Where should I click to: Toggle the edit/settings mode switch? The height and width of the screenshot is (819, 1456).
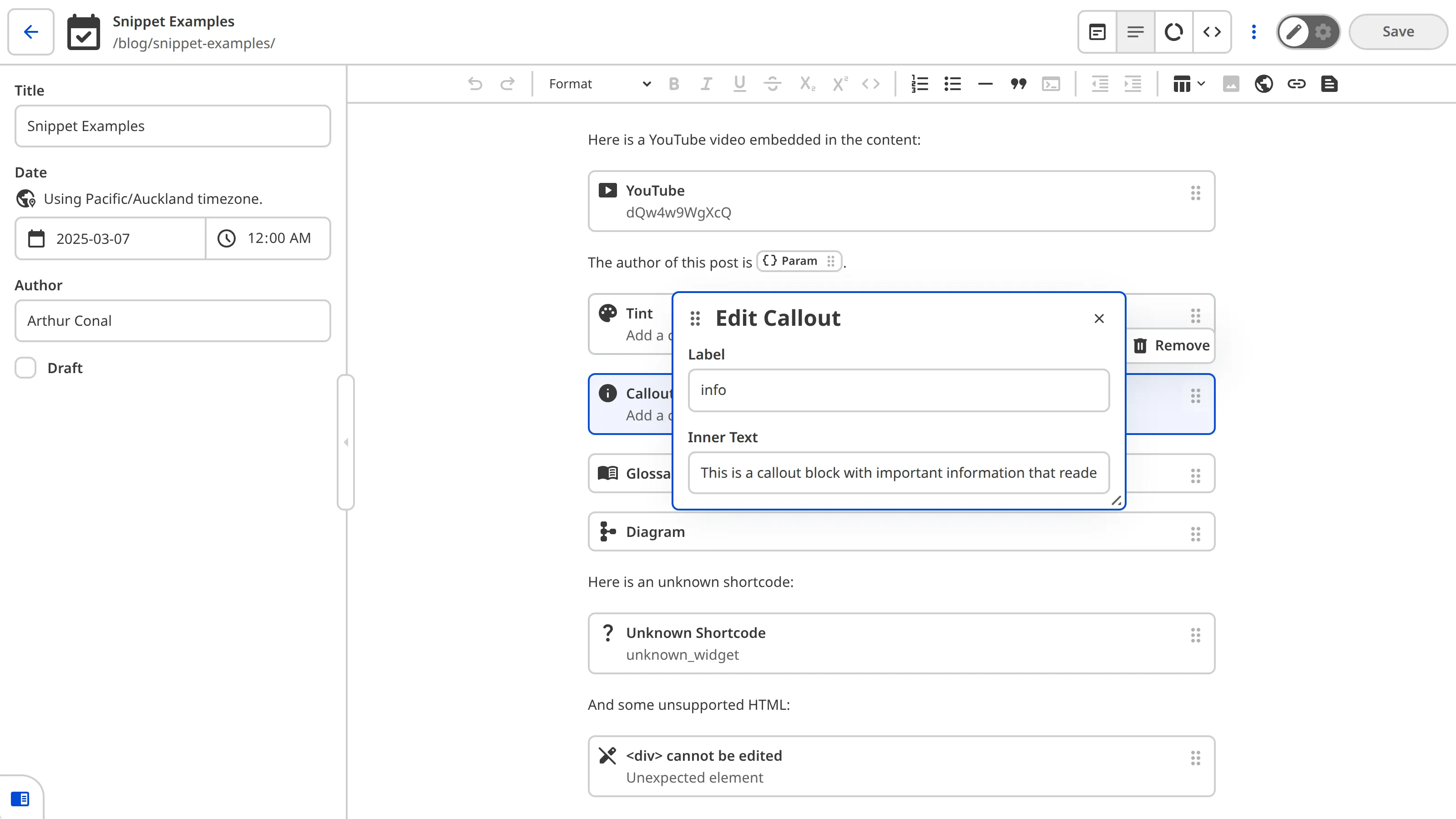tap(1308, 32)
